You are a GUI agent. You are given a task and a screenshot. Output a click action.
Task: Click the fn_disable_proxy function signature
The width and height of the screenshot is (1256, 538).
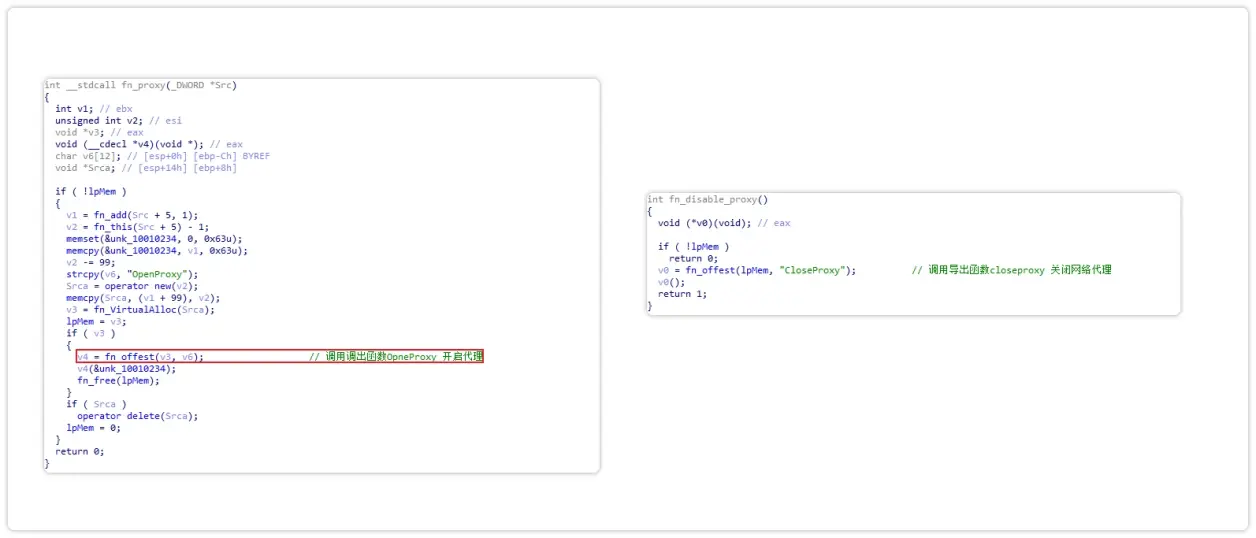click(x=707, y=200)
